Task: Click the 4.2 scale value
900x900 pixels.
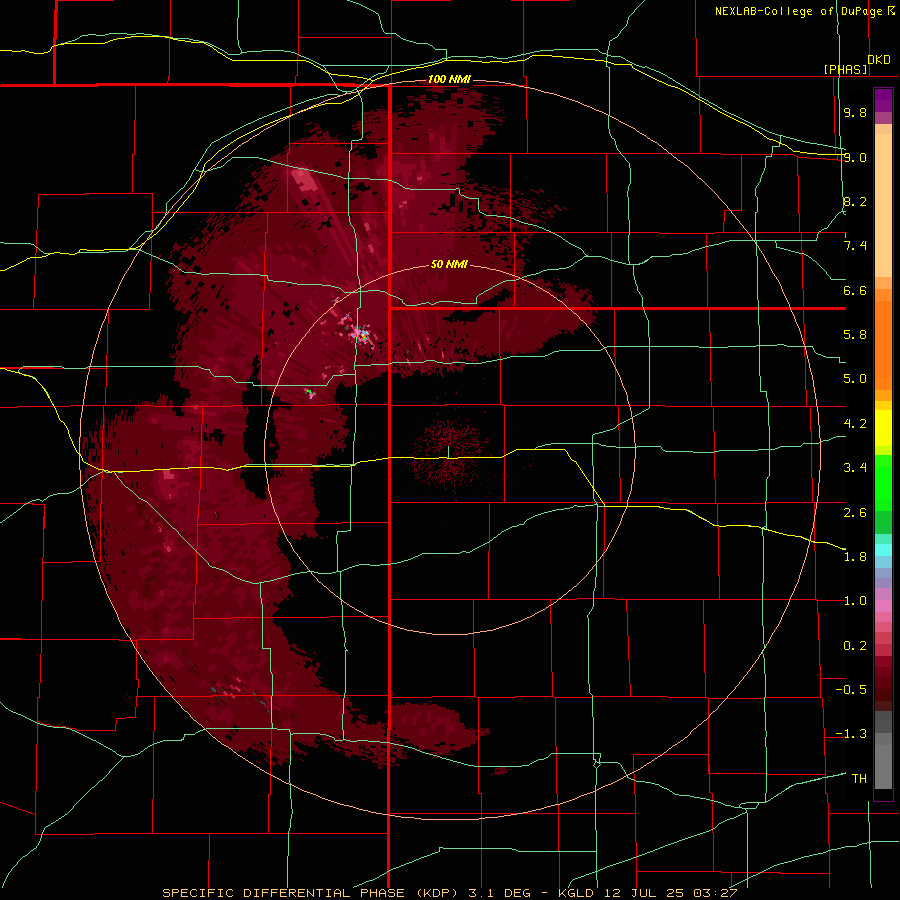Action: (x=855, y=424)
